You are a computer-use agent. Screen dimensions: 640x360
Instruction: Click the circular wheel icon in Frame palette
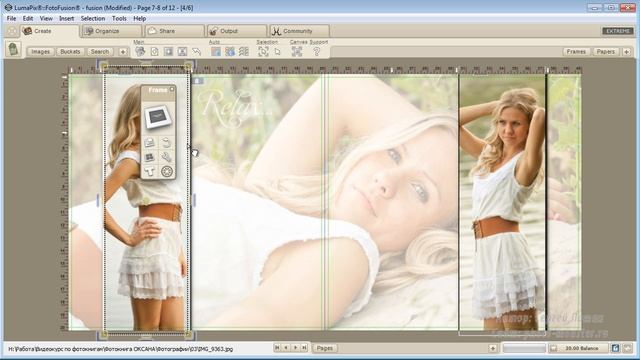click(166, 171)
